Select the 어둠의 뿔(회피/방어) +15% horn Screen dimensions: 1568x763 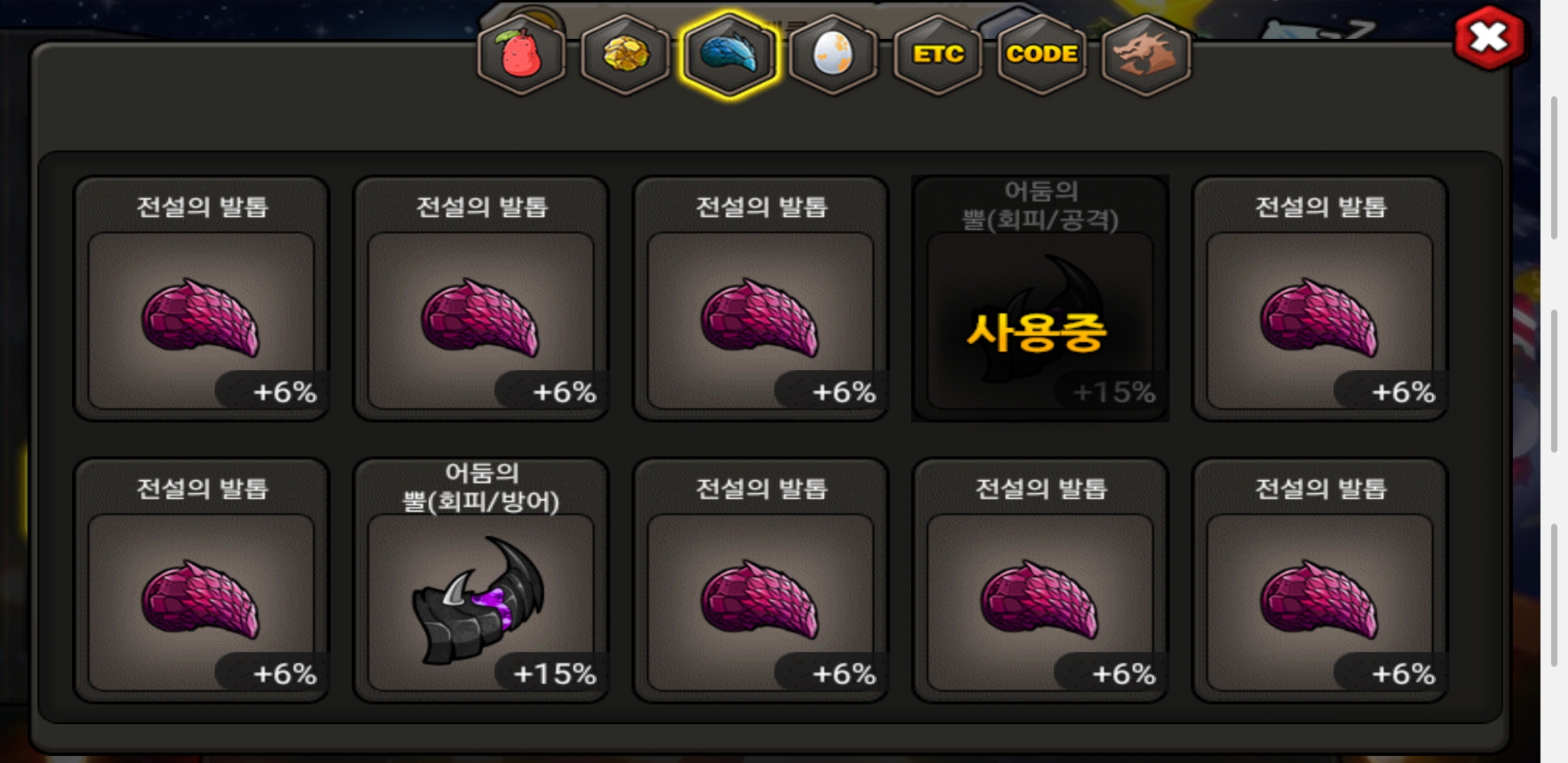[482, 581]
